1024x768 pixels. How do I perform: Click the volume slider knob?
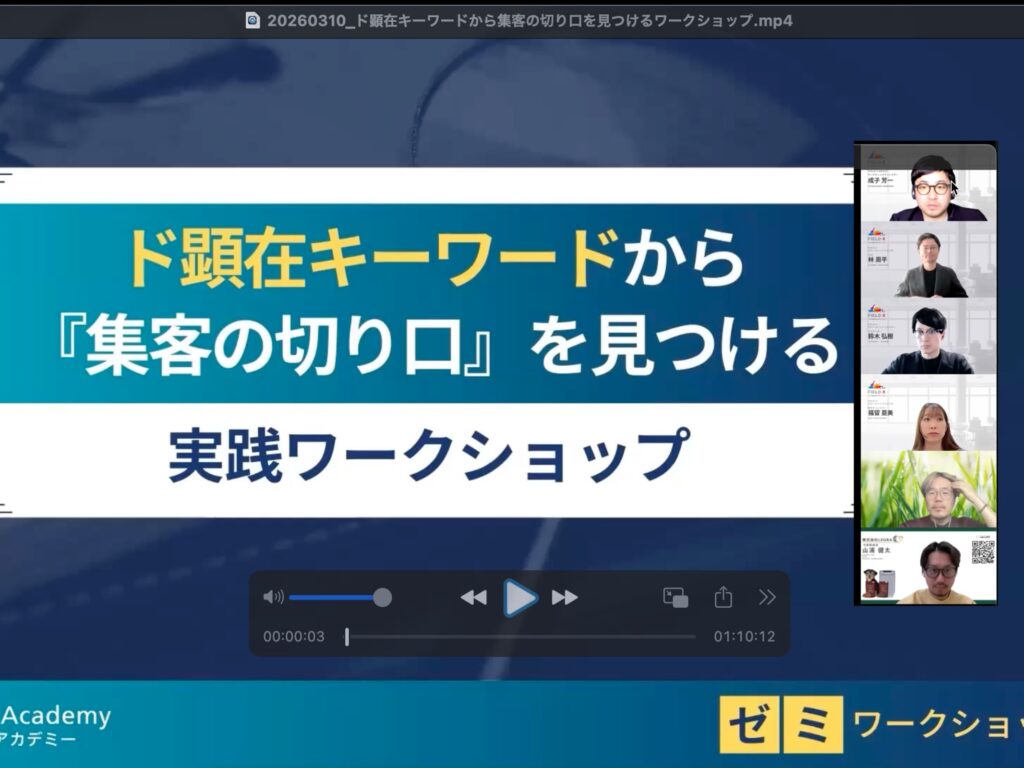(382, 598)
